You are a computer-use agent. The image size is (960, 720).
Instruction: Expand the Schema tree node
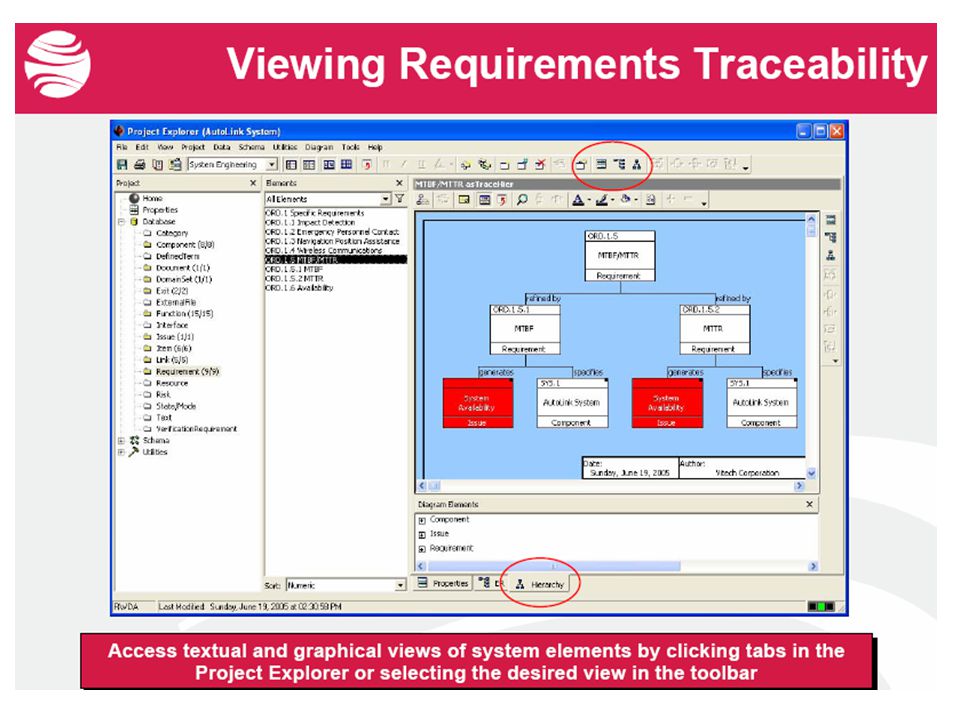point(121,441)
